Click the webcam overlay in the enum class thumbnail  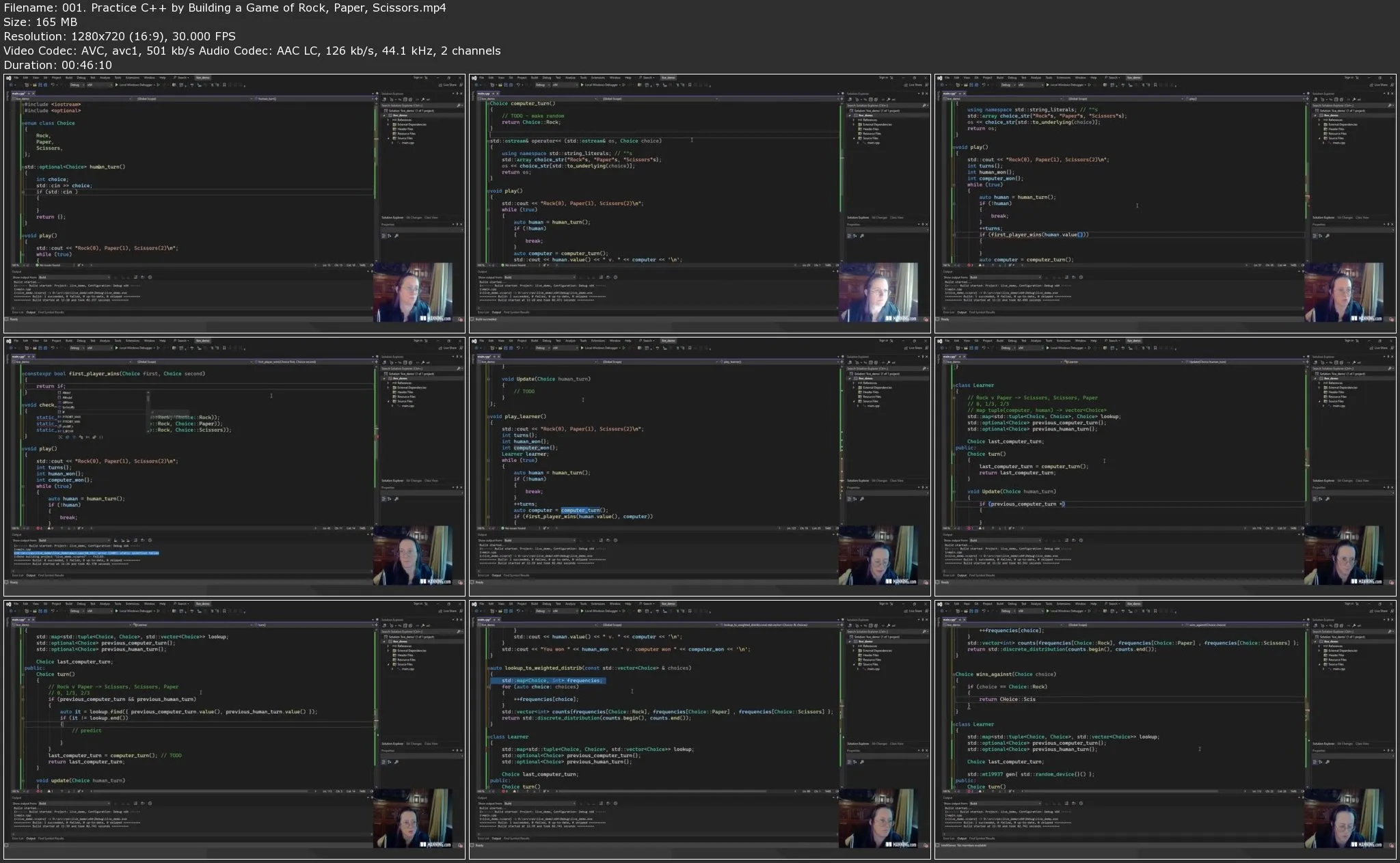[x=412, y=292]
